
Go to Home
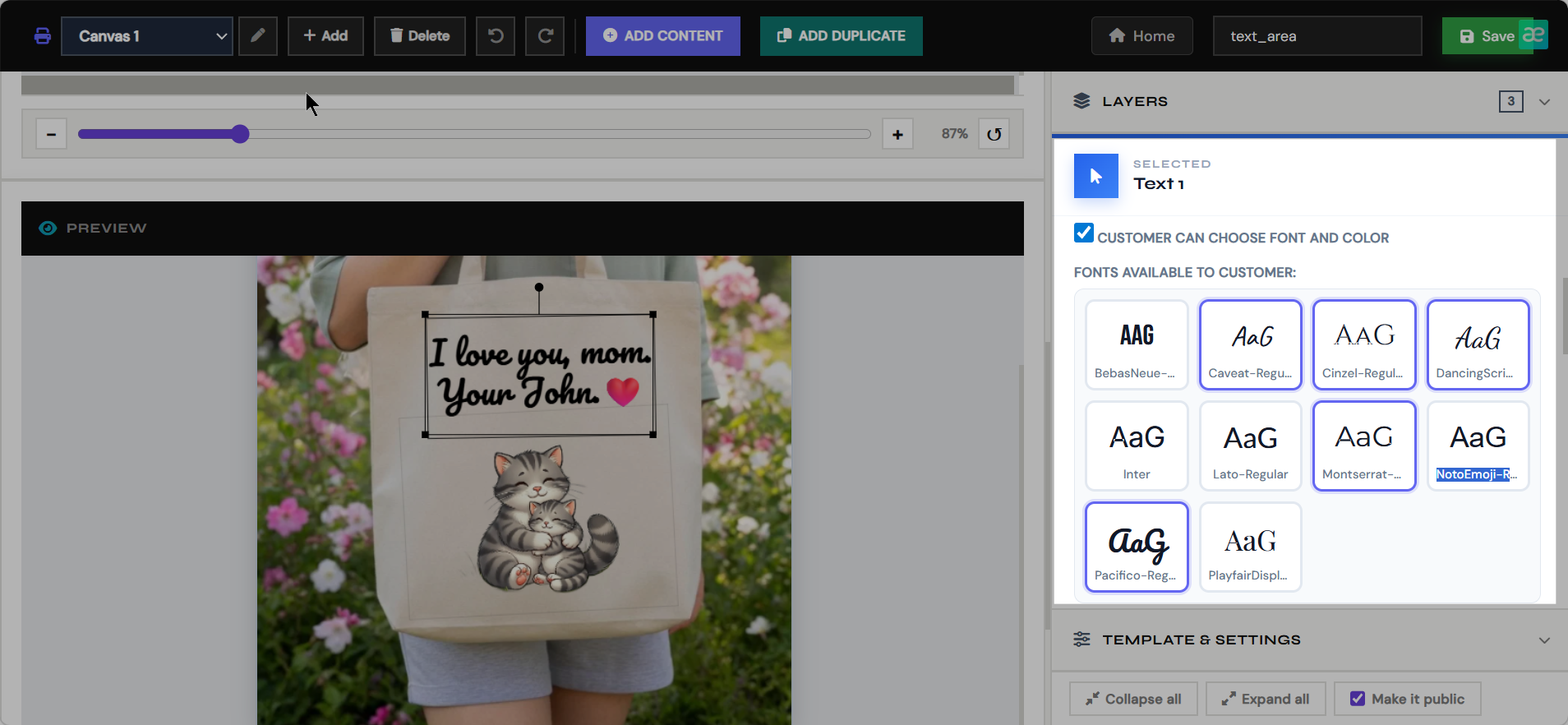(1142, 36)
